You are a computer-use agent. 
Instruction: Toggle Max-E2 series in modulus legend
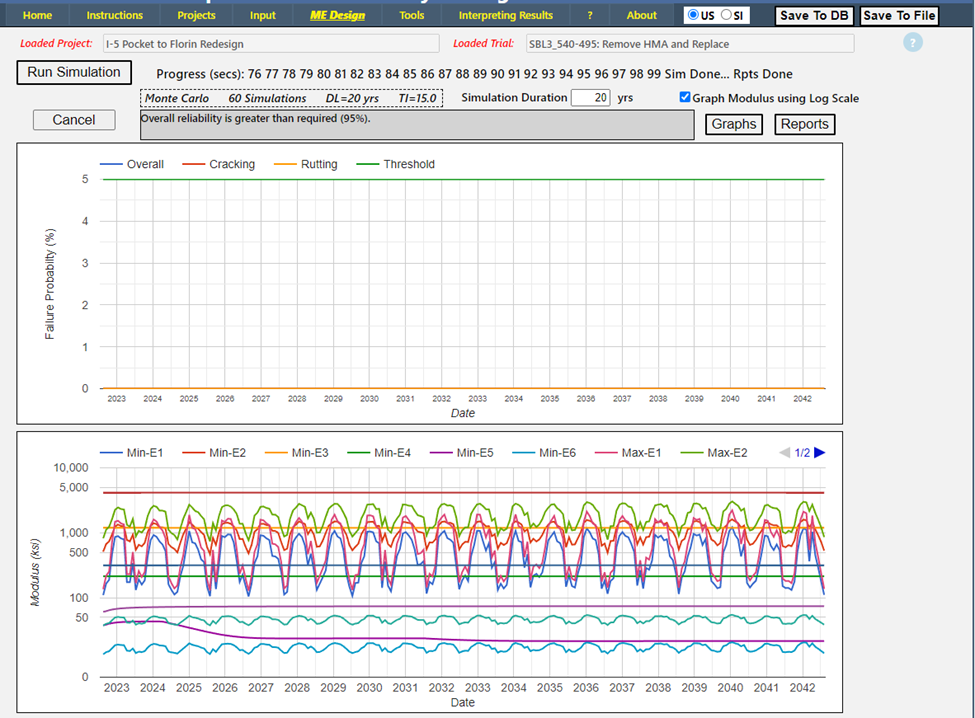[727, 453]
